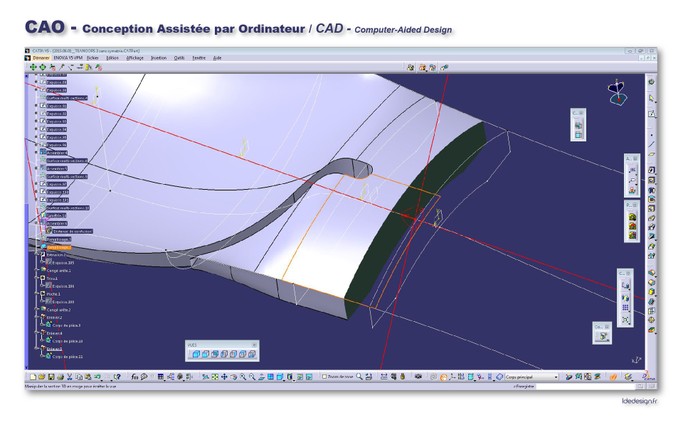
Task: Open the Démarrer menu
Action: (43, 59)
